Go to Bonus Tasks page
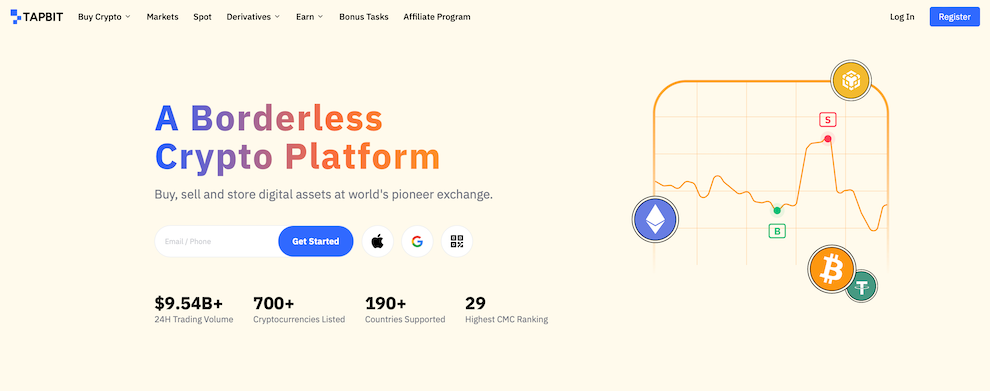This screenshot has width=990, height=391. (x=364, y=17)
